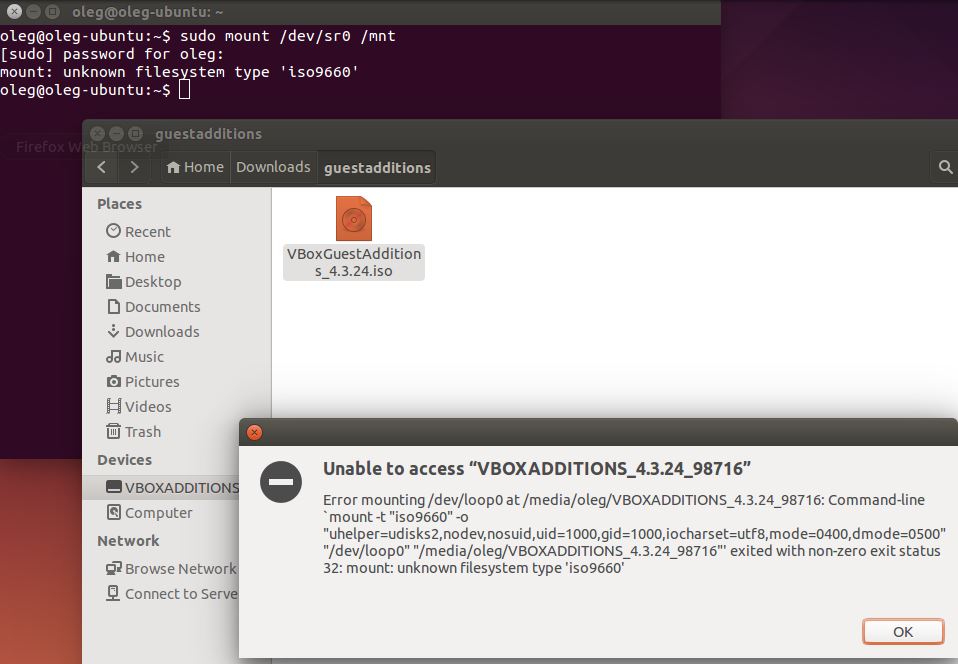Image resolution: width=958 pixels, height=664 pixels.
Task: Select VBOXADDITIONS device in sidebar
Action: coord(162,487)
